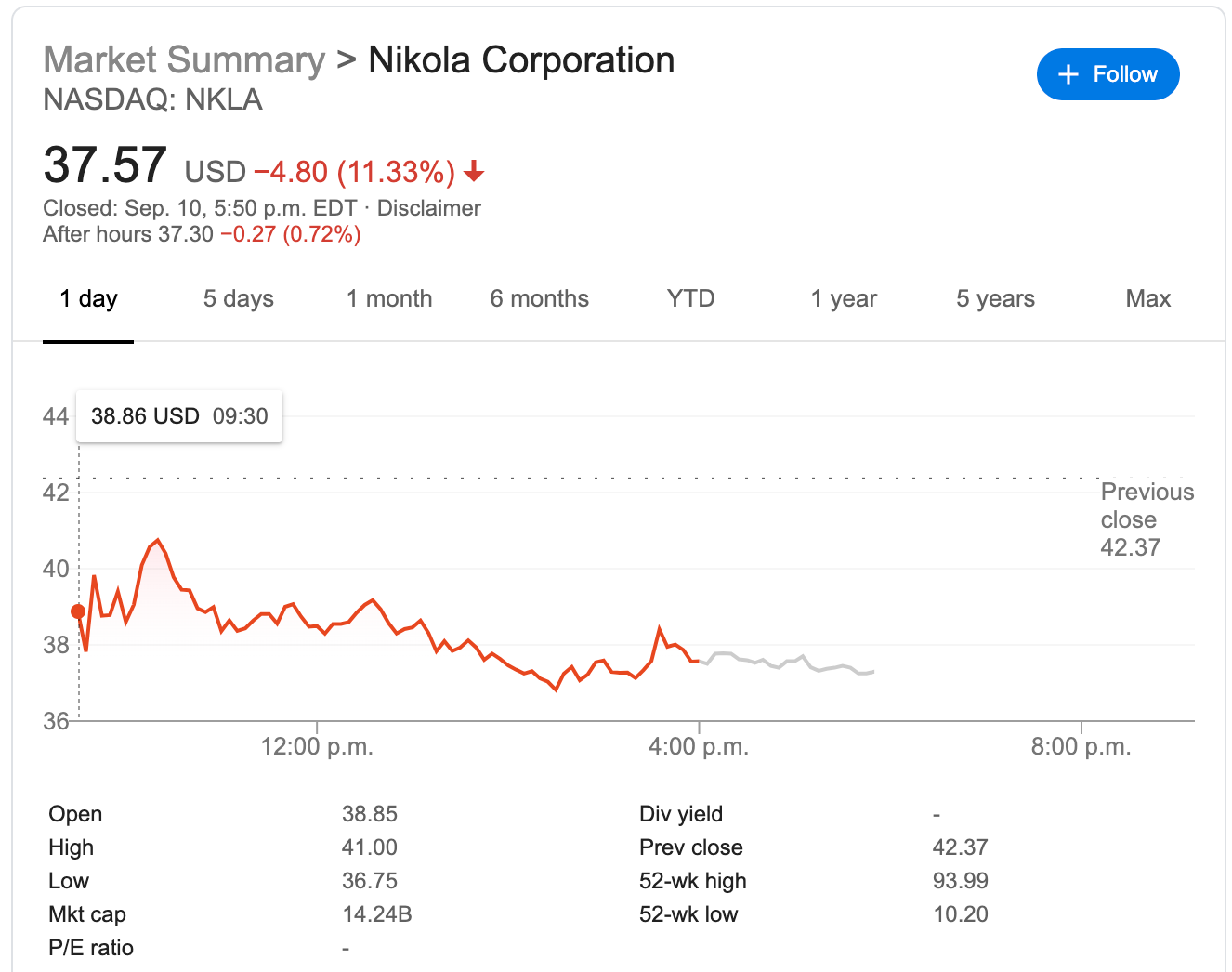Click the red down arrow price indicator
1232x972 pixels.
click(474, 172)
